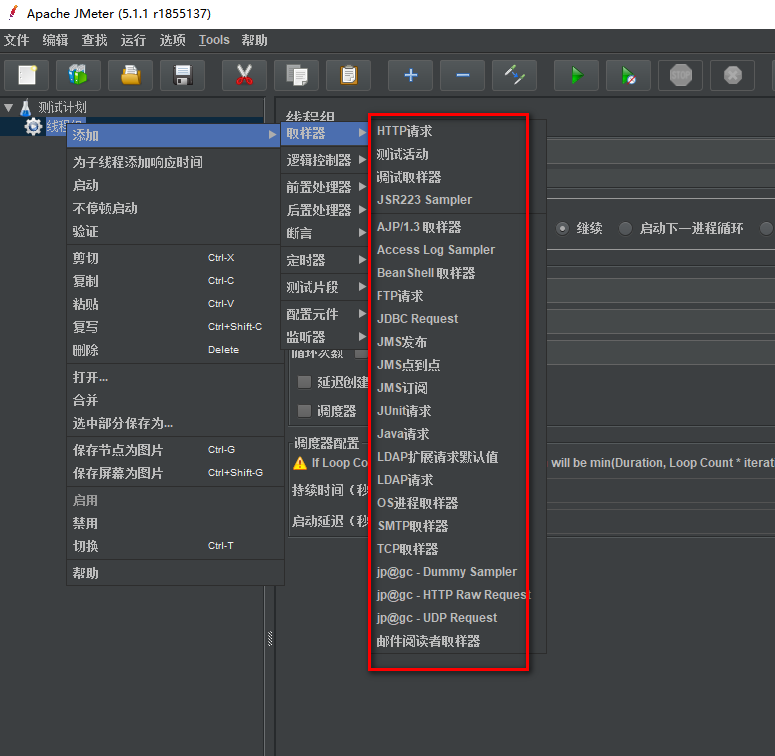Collapse the 测试计划 tree node
The width and height of the screenshot is (775, 756).
pos(8,107)
